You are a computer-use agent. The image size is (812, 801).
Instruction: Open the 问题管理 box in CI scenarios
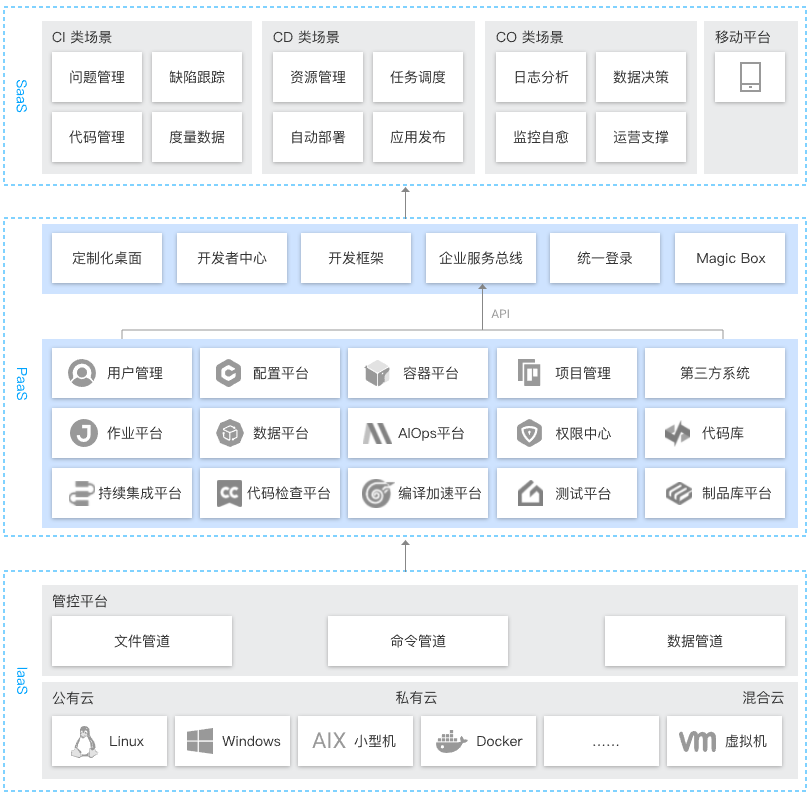[97, 77]
